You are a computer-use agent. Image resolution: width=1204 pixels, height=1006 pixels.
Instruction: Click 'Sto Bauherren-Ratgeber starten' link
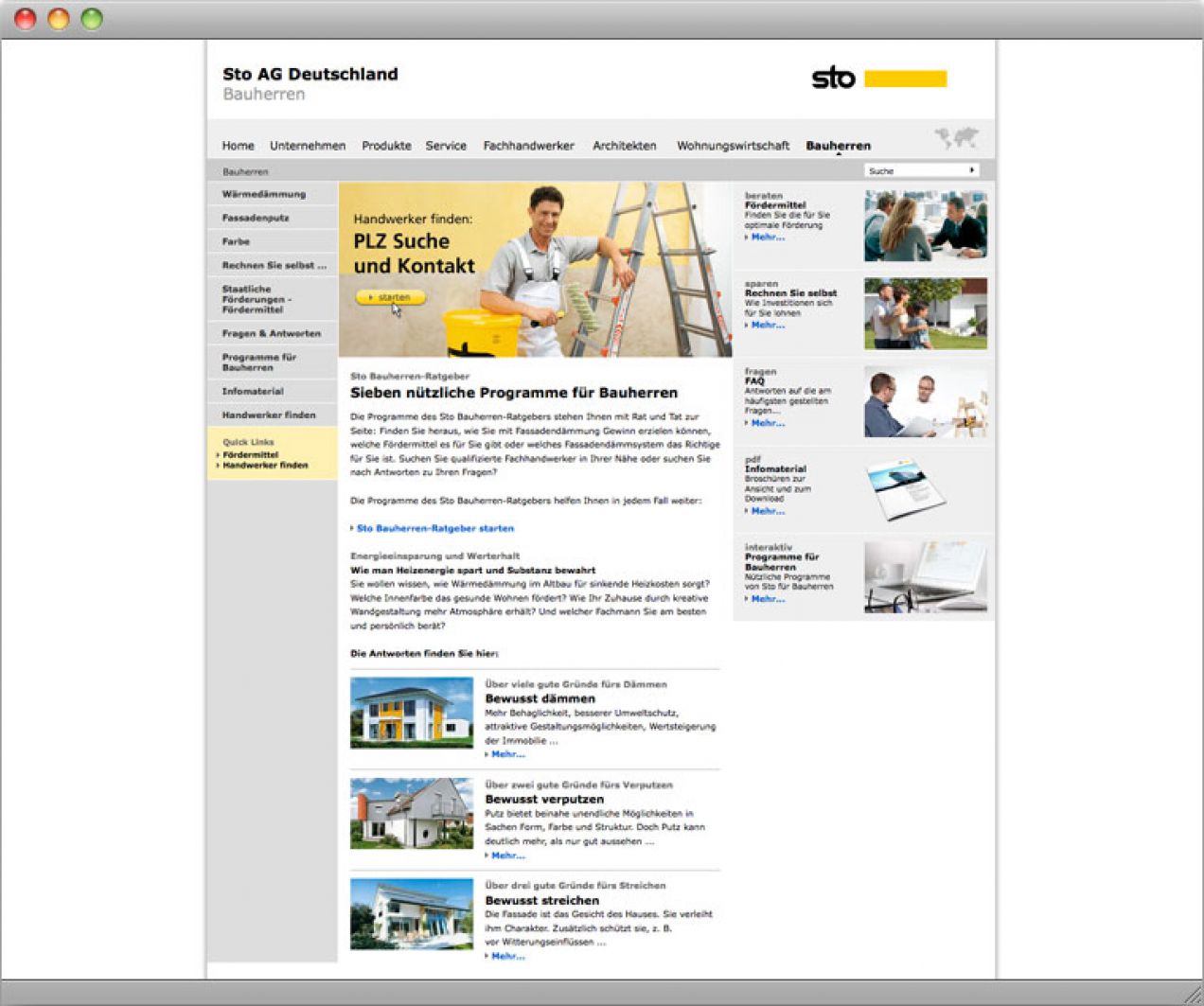coord(434,528)
